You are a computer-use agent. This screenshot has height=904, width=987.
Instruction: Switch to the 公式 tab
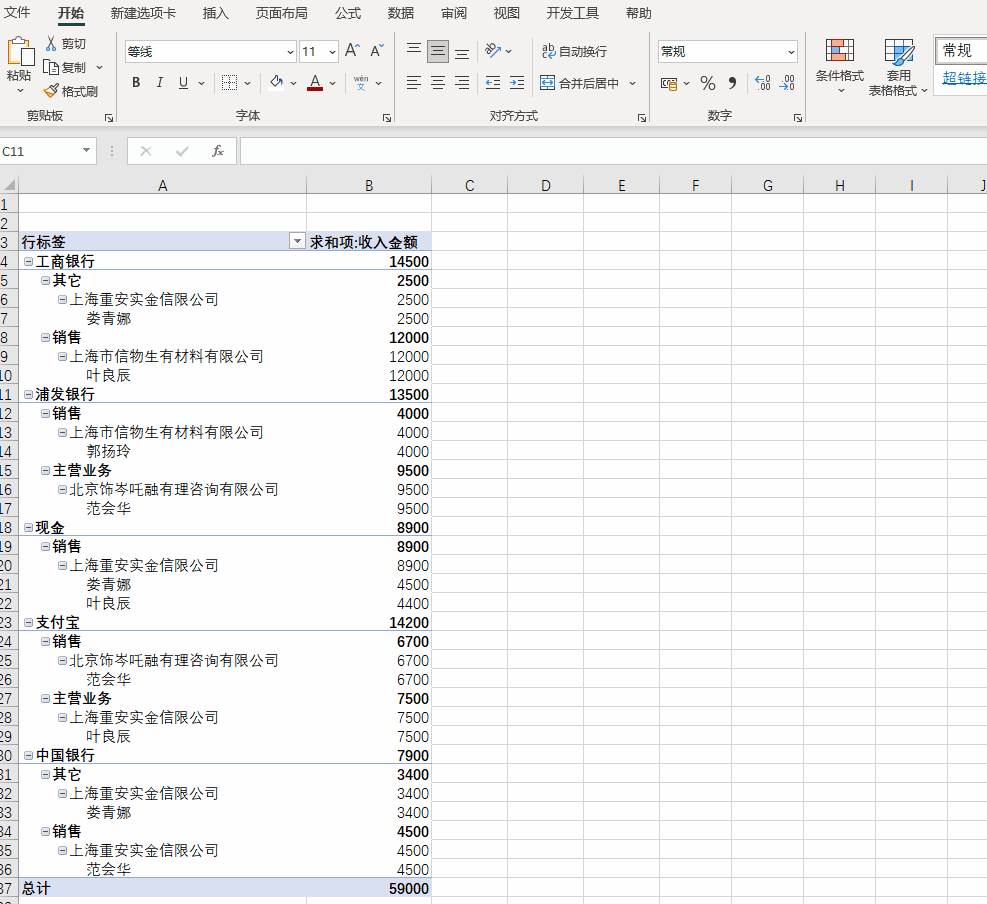tap(347, 13)
